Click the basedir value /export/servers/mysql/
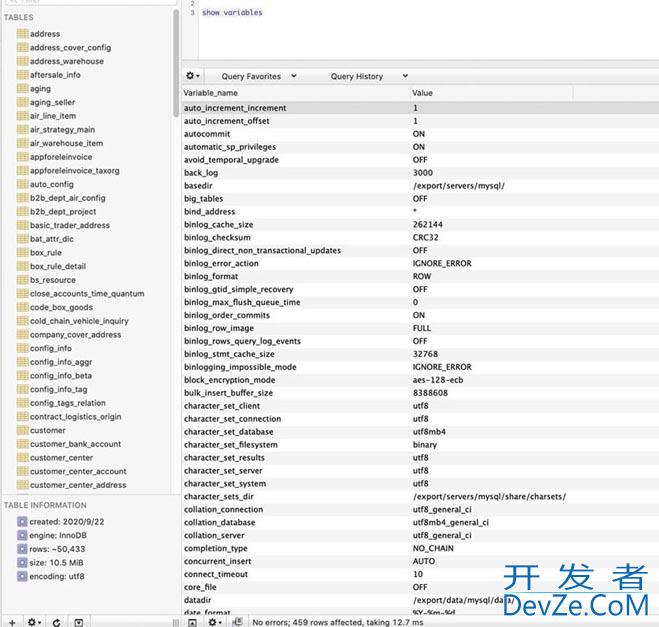Image resolution: width=659 pixels, height=627 pixels. point(459,186)
